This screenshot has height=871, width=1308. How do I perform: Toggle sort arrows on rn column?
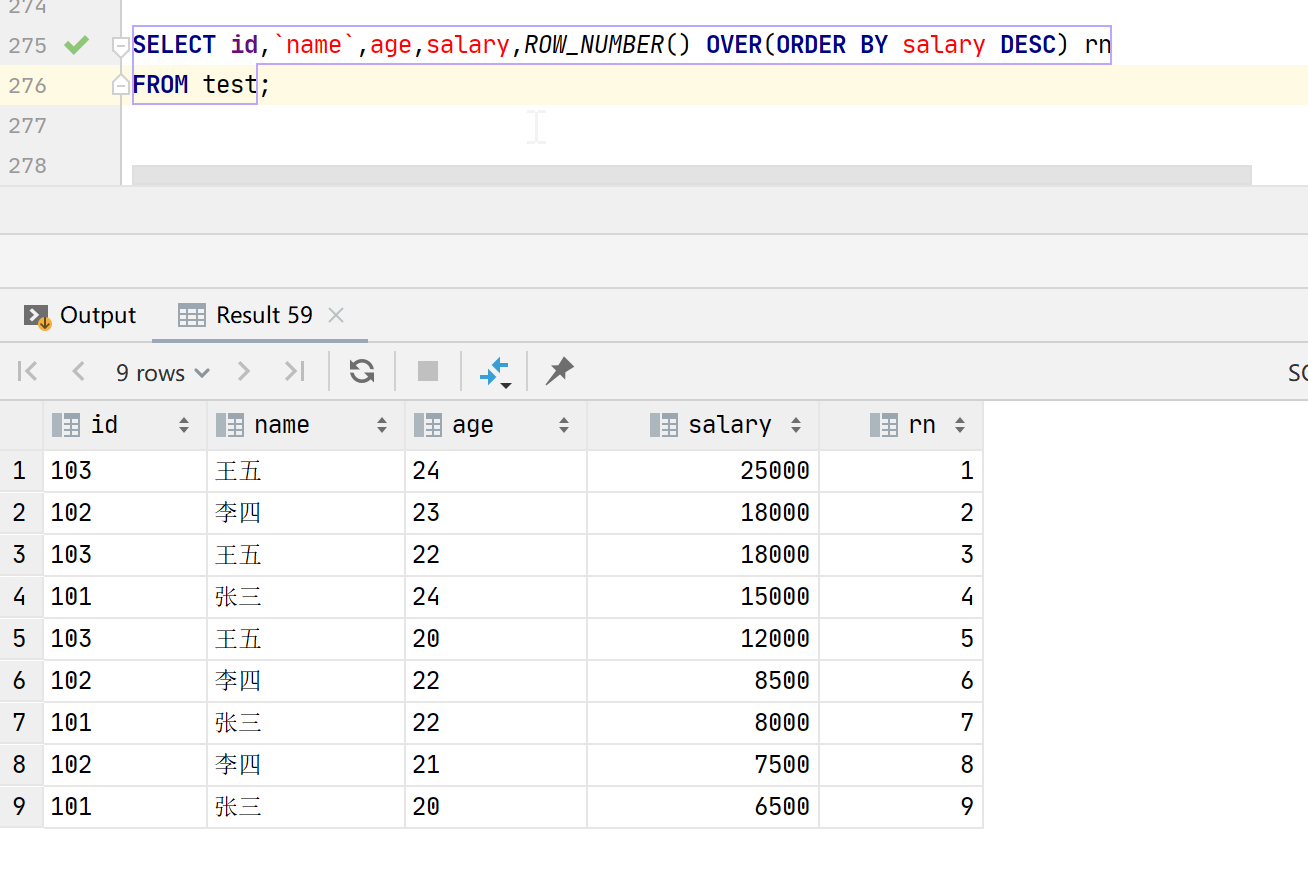coord(960,425)
